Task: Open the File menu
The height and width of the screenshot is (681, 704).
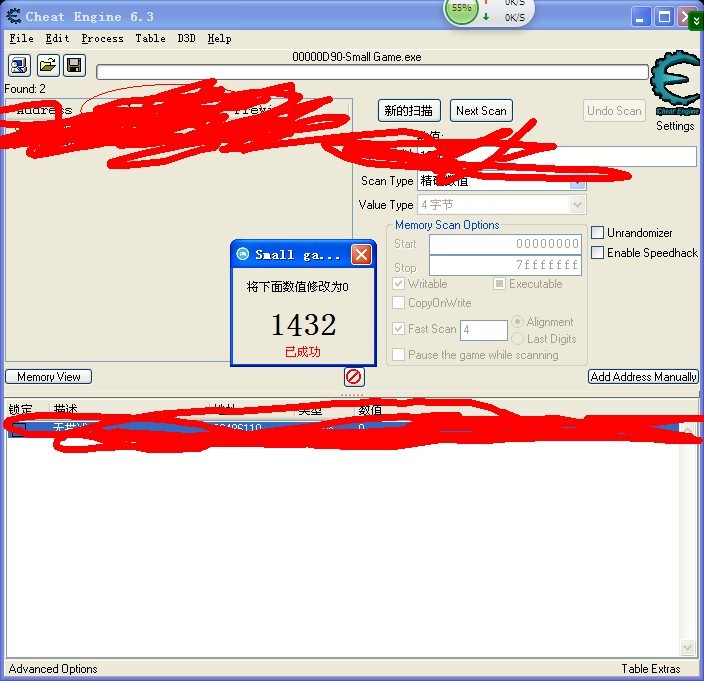Action: pos(22,39)
